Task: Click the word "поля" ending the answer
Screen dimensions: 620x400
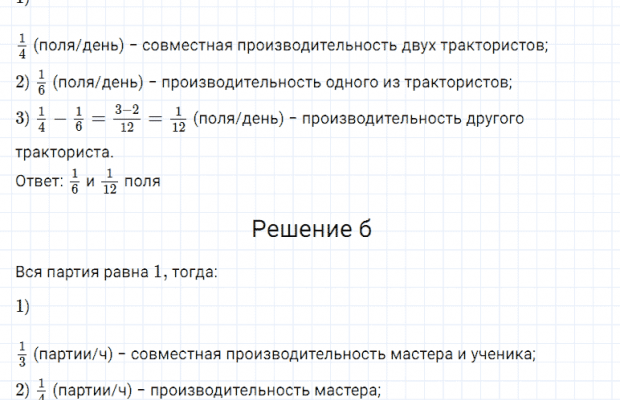Action: (x=142, y=182)
